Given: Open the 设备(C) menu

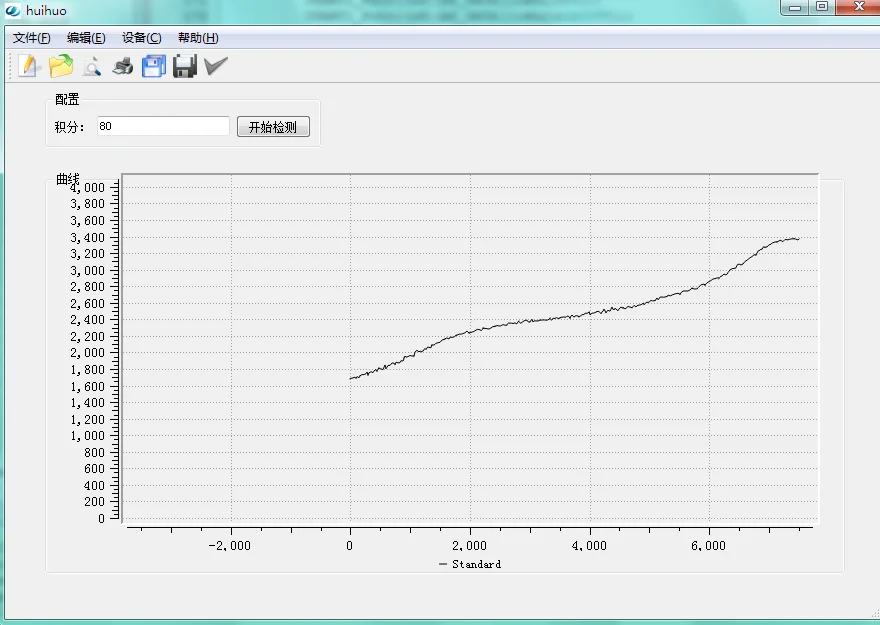Looking at the screenshot, I should 141,38.
